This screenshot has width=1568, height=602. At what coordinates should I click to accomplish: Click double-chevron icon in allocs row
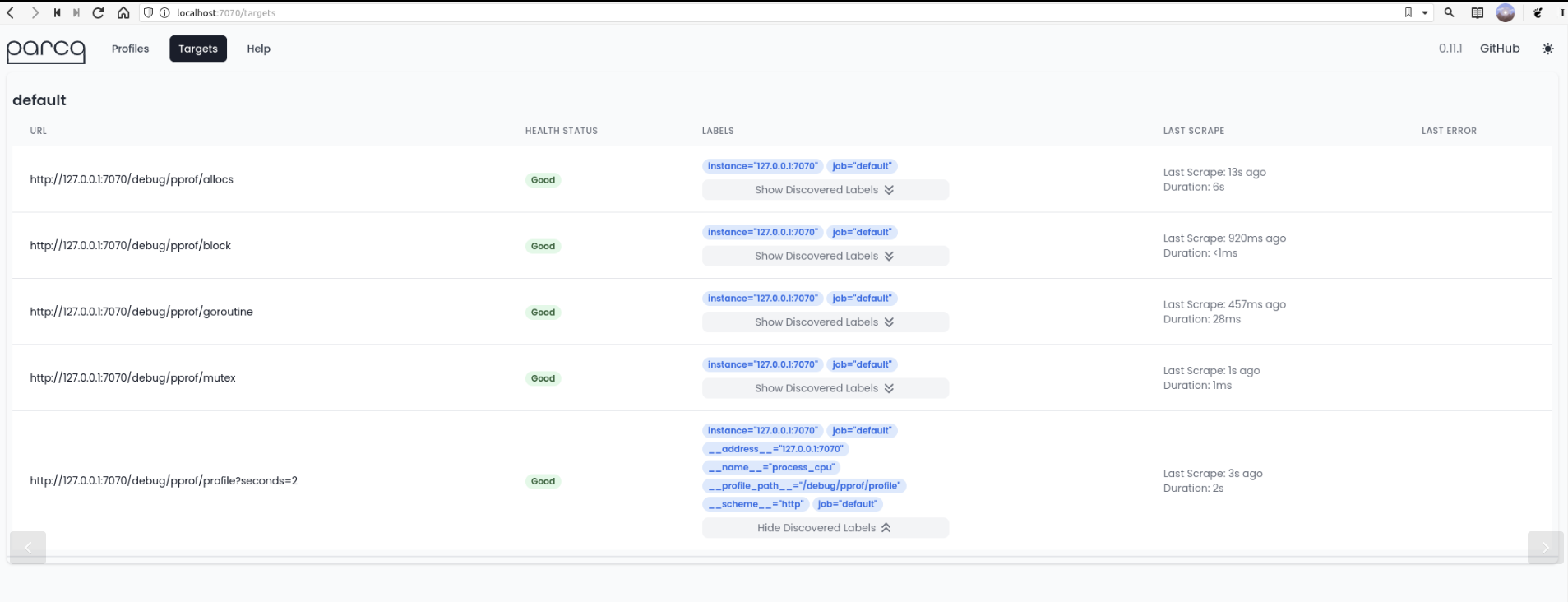[889, 190]
